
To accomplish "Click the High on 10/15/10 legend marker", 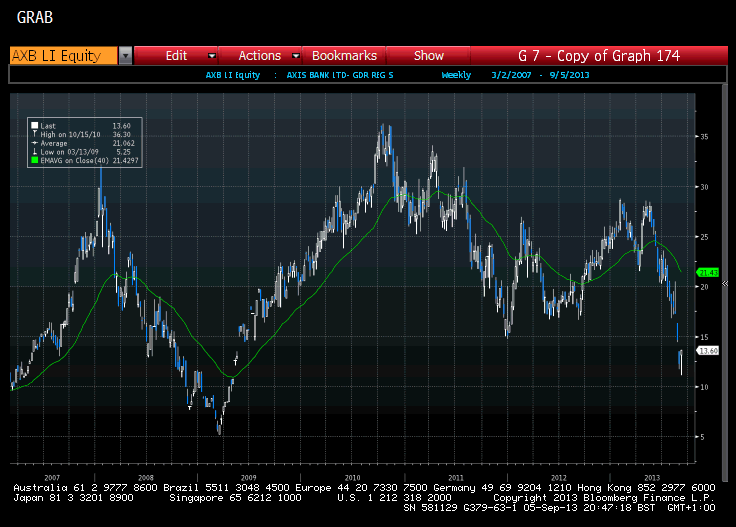I will tap(34, 134).
